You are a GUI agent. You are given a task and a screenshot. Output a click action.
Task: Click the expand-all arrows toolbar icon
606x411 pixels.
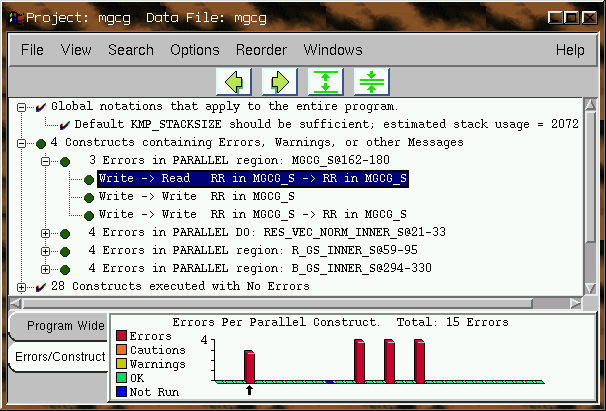[x=325, y=81]
